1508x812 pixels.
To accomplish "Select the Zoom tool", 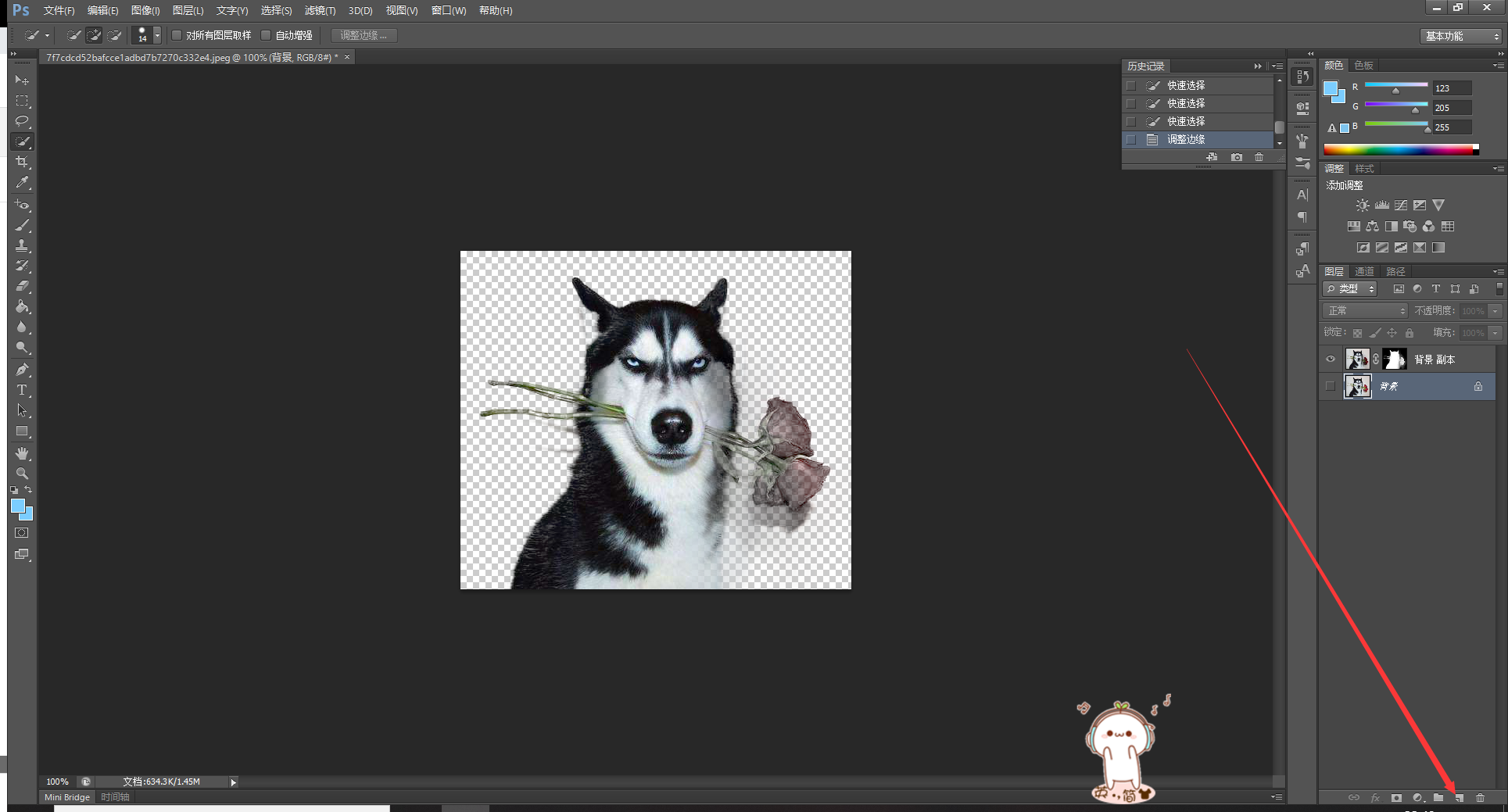I will click(x=22, y=474).
